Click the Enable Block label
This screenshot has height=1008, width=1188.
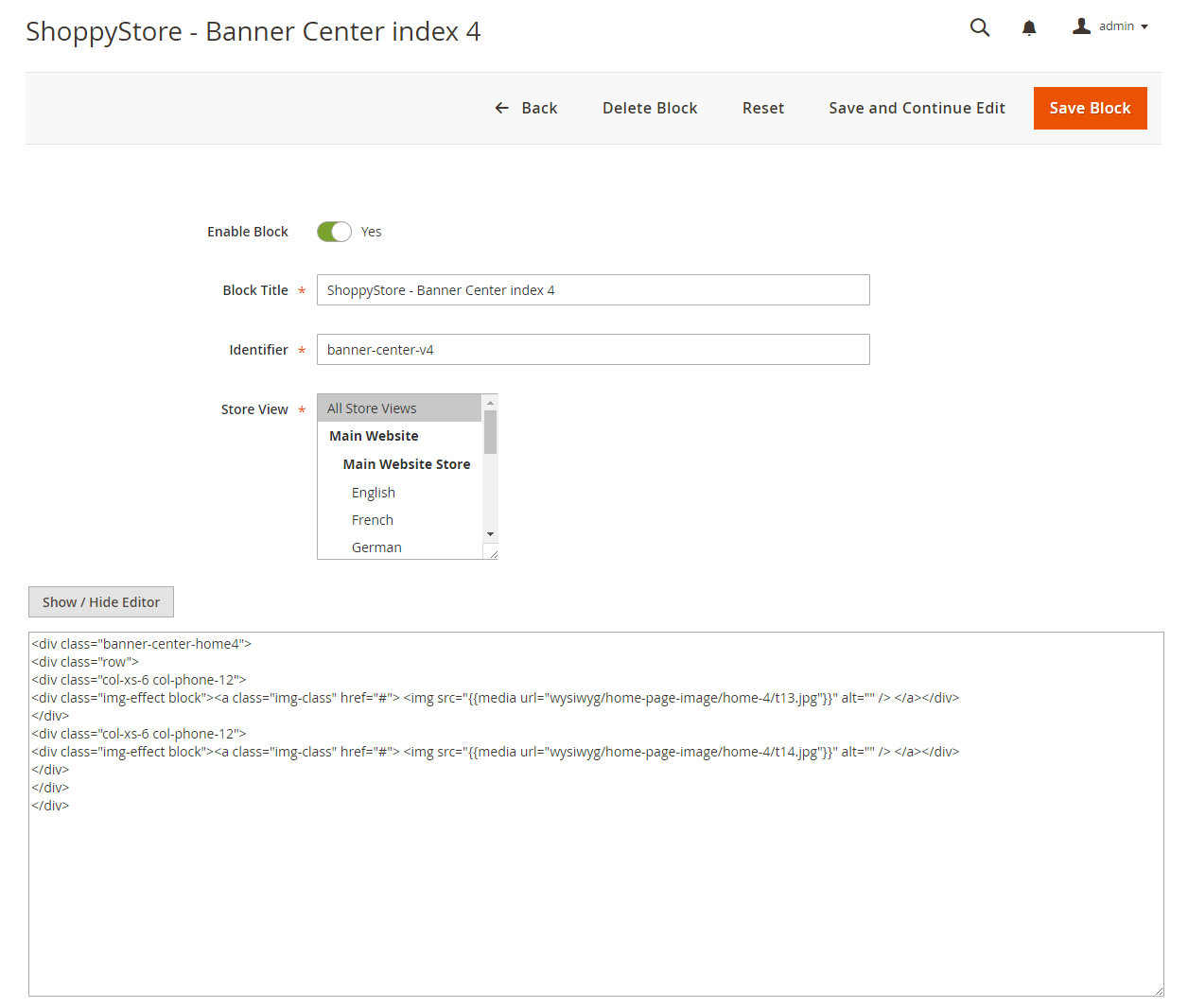tap(248, 232)
